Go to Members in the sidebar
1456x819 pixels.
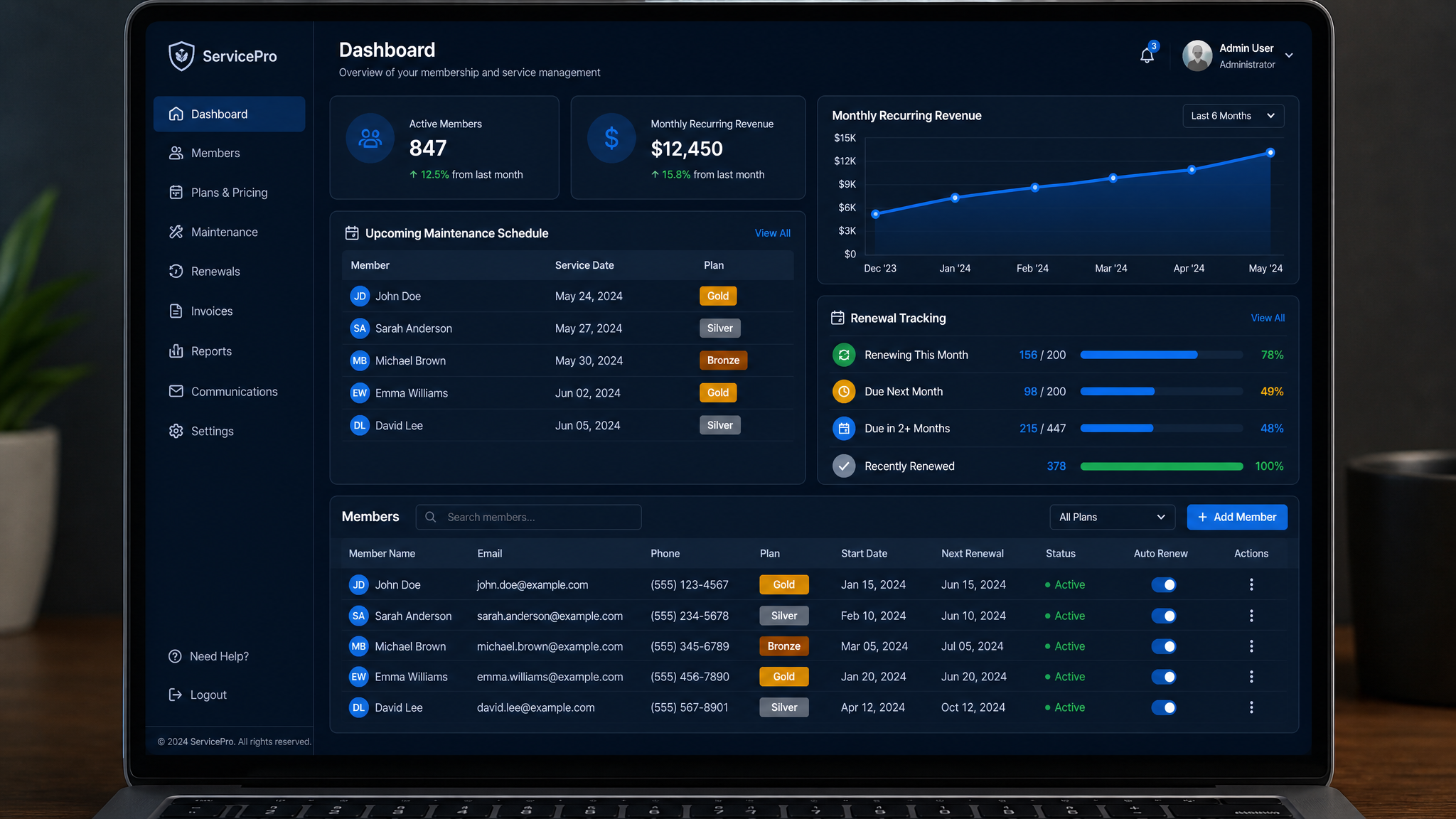tap(229, 153)
